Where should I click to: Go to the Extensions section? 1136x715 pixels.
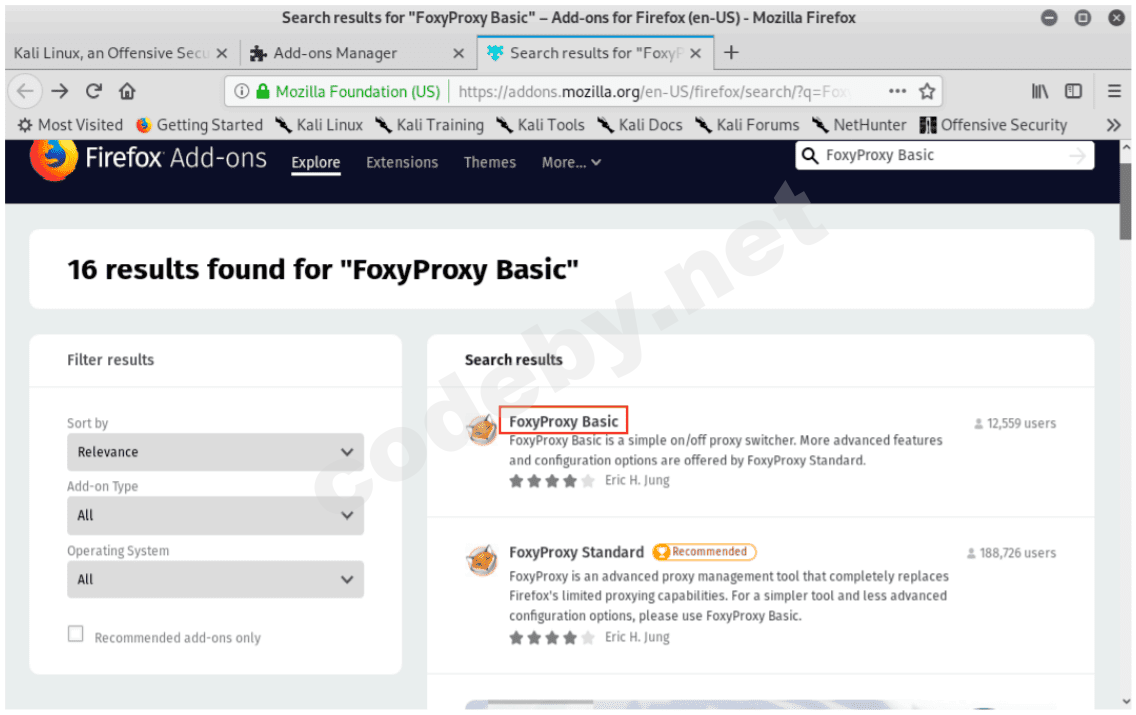coord(402,163)
